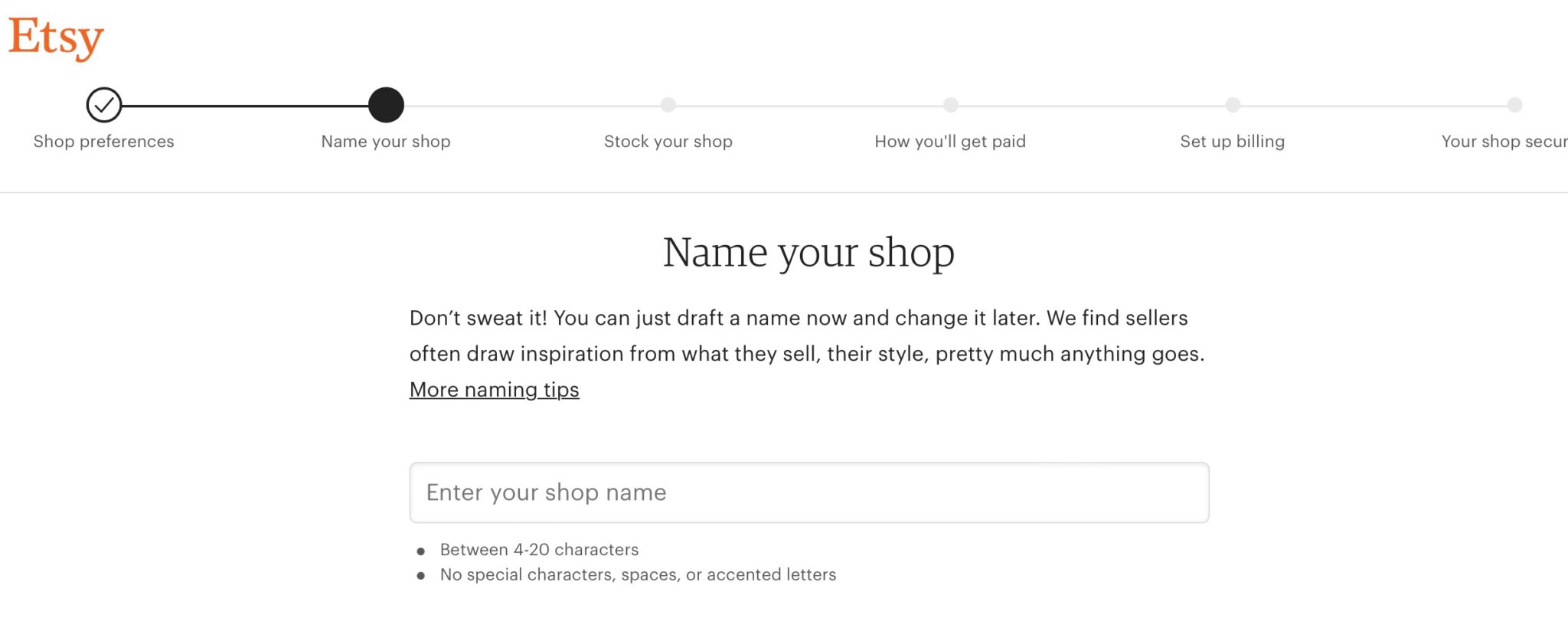Open the Stock your shop step
This screenshot has width=1568, height=618.
coord(668,142)
